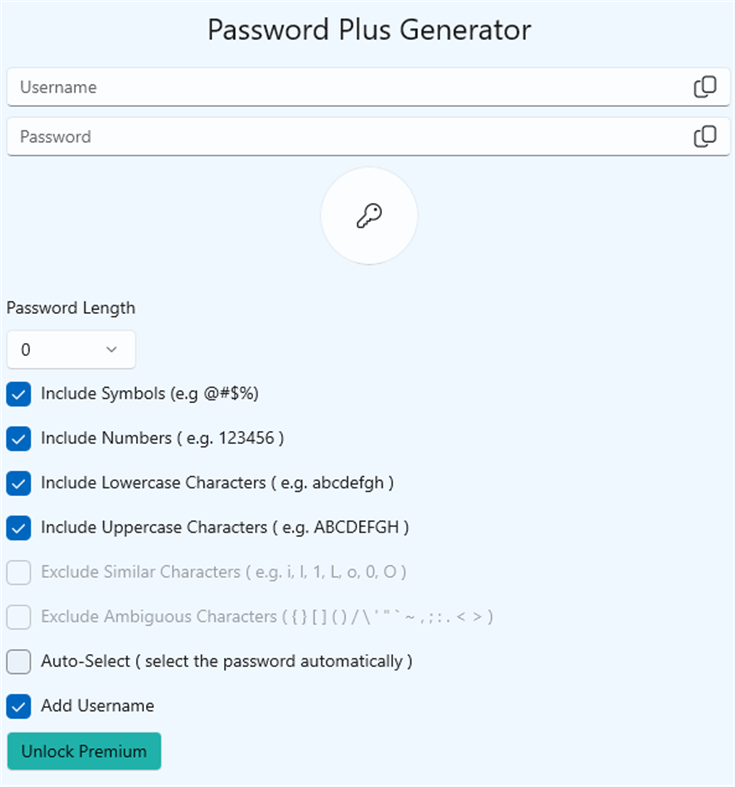This screenshot has width=735, height=787.
Task: Enable Auto-Select password option
Action: point(19,661)
